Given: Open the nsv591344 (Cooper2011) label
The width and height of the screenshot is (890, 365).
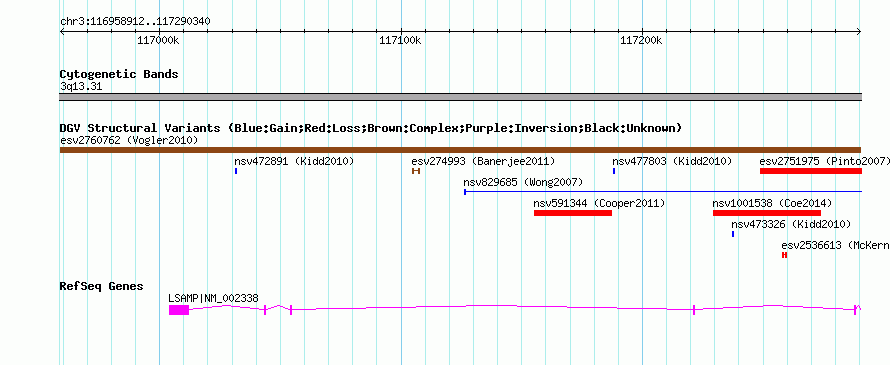Looking at the screenshot, I should (599, 203).
